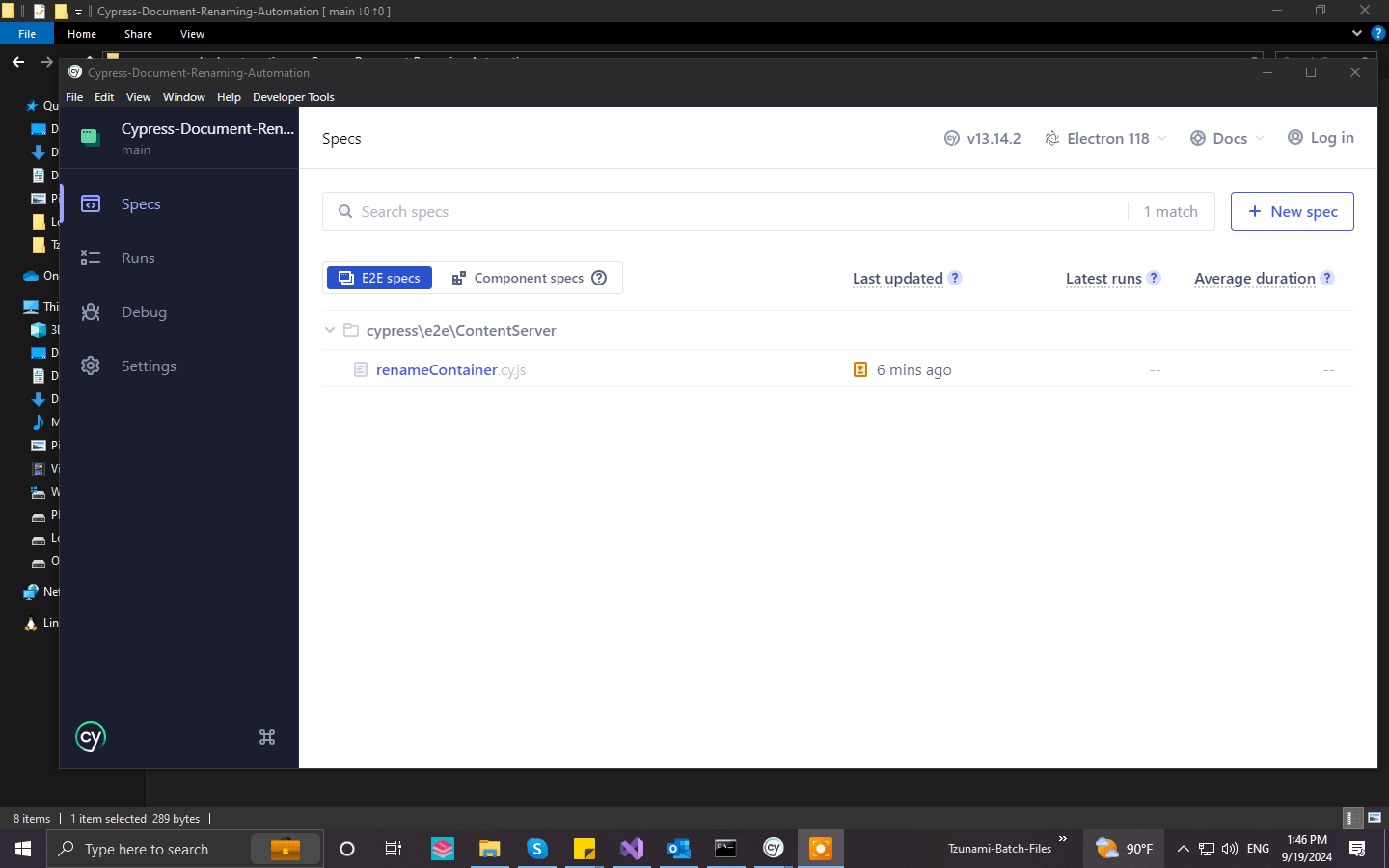Open the Home tab in File Explorer

point(82,34)
